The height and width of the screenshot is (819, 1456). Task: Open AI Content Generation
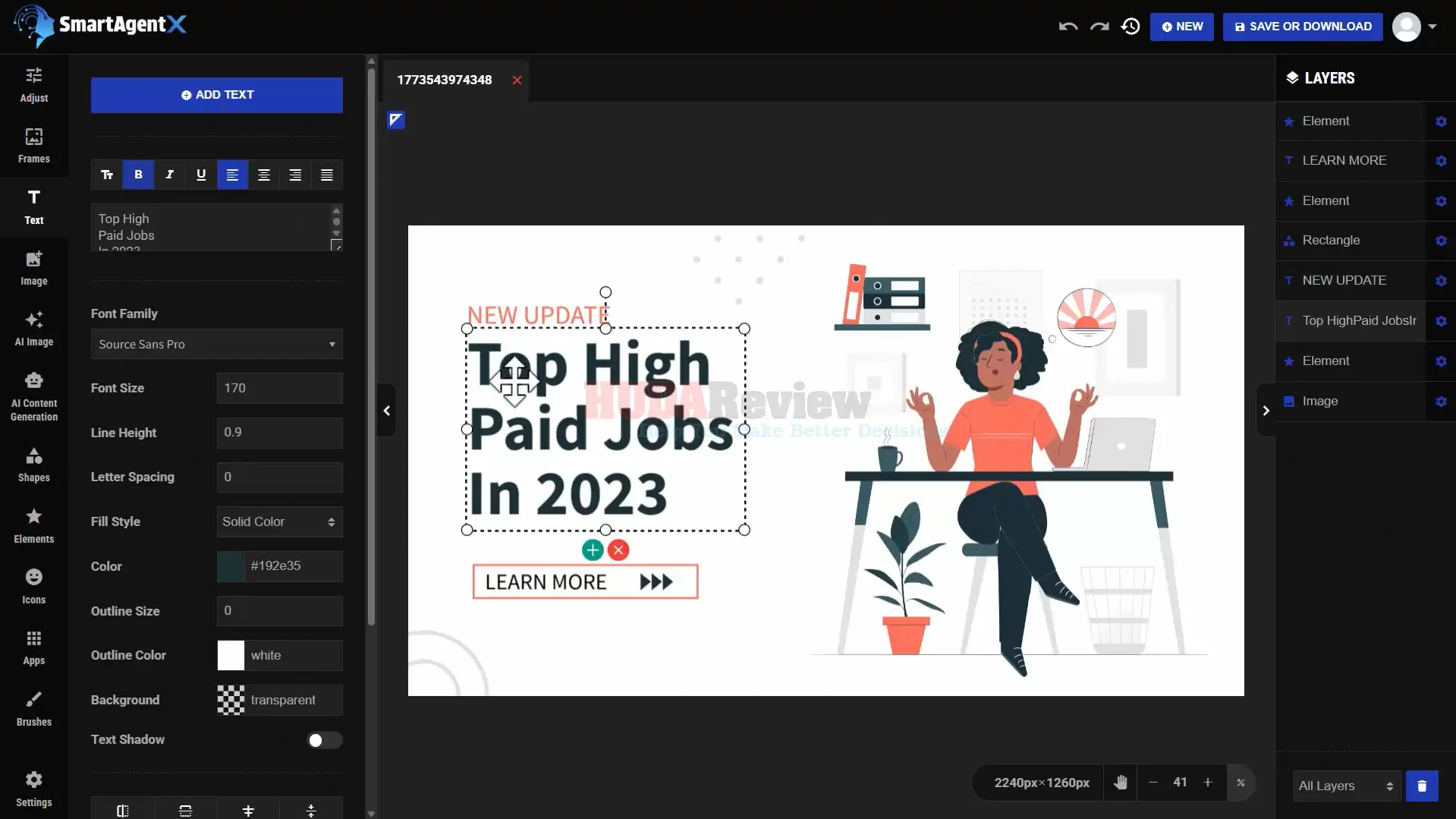tap(34, 397)
